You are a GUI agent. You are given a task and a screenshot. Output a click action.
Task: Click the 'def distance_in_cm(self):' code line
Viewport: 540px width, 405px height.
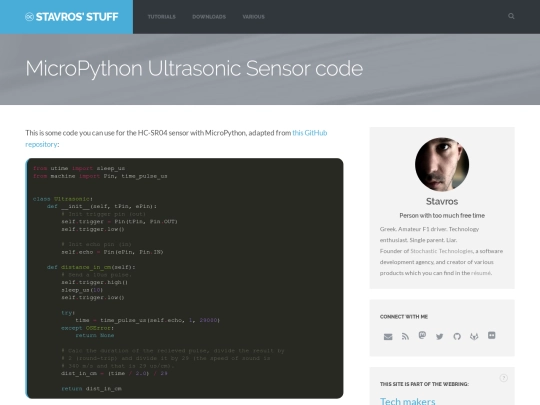pos(91,267)
